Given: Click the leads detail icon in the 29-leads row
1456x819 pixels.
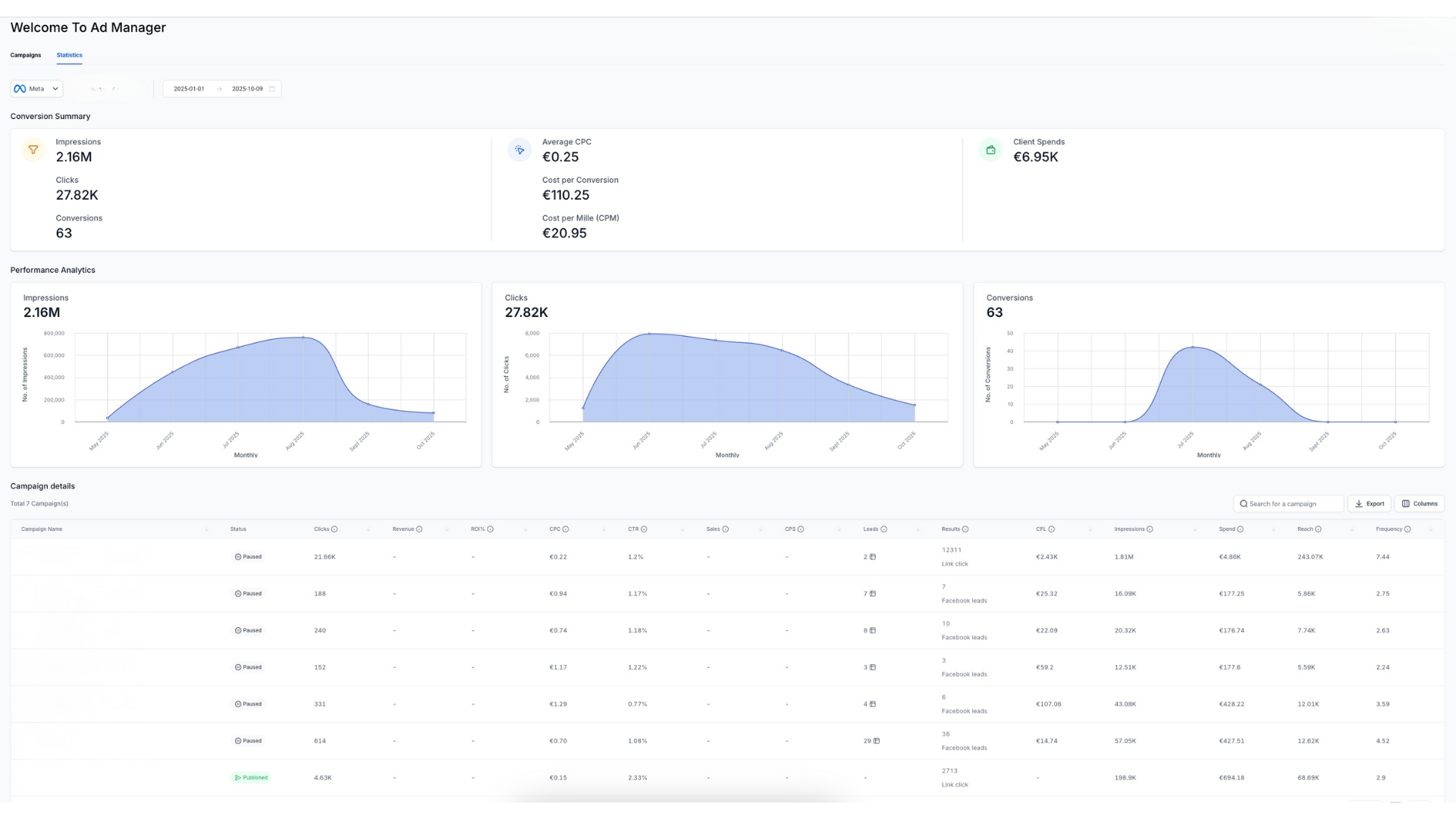Looking at the screenshot, I should (877, 741).
